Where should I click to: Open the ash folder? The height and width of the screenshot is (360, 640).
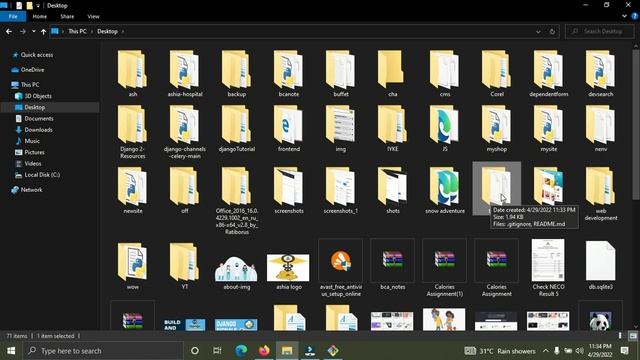tap(132, 73)
